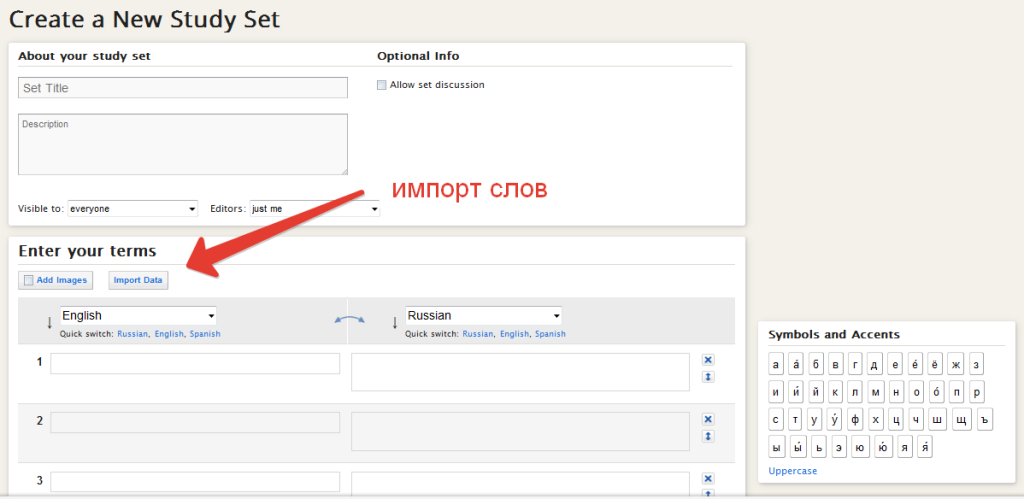1024x499 pixels.
Task: Click the Import Data button
Action: 138,280
